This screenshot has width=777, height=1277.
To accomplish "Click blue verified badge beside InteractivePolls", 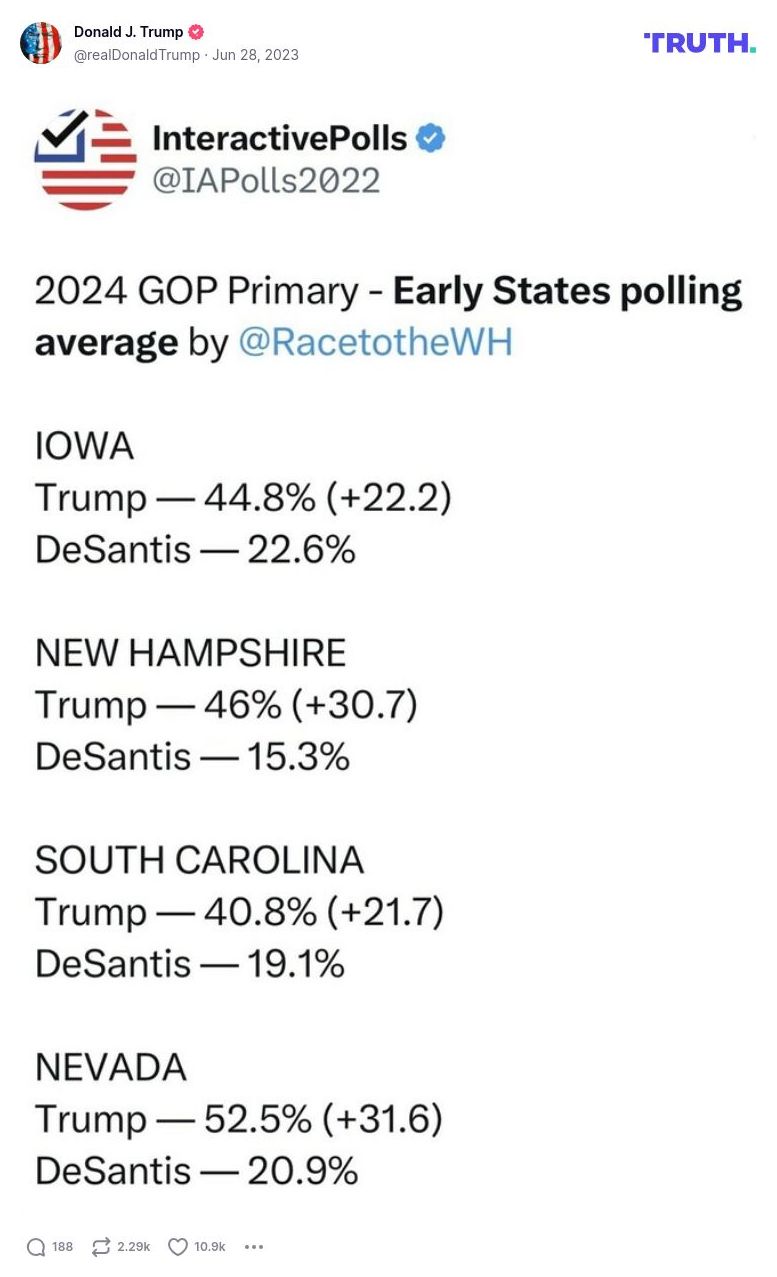I will pos(430,138).
